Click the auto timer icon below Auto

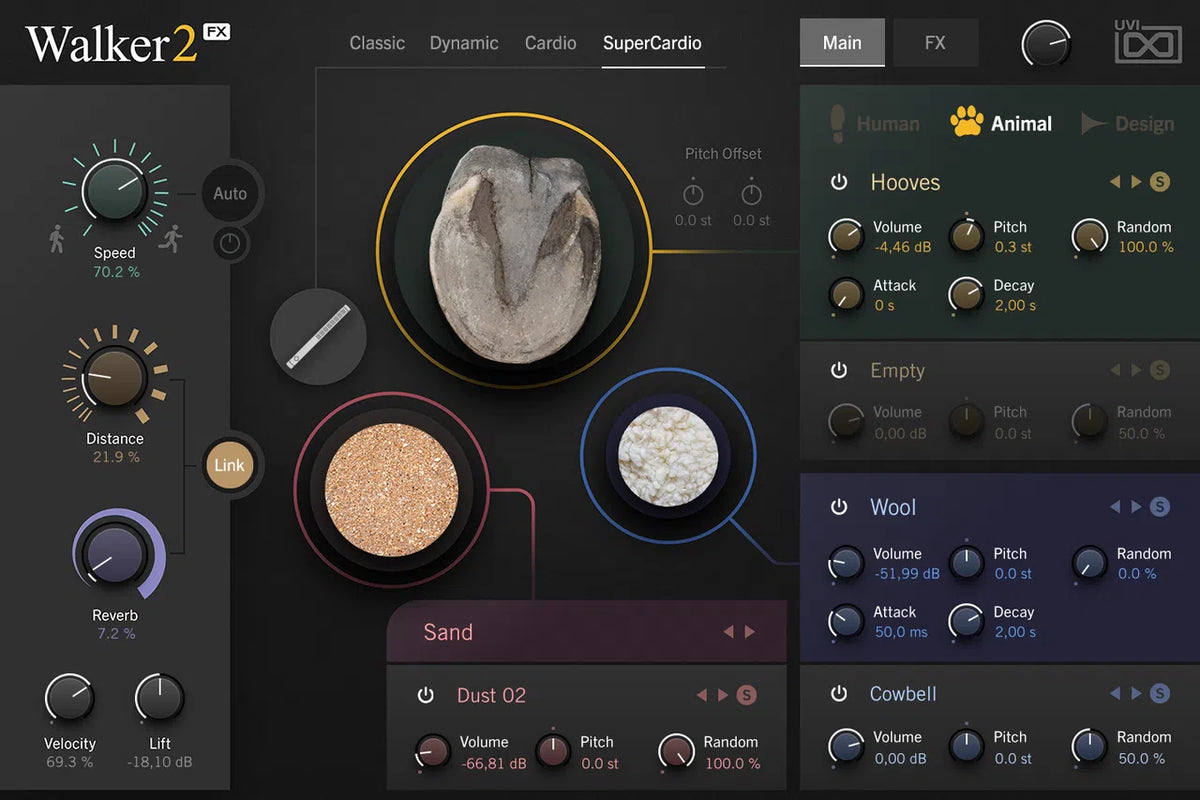[x=230, y=243]
